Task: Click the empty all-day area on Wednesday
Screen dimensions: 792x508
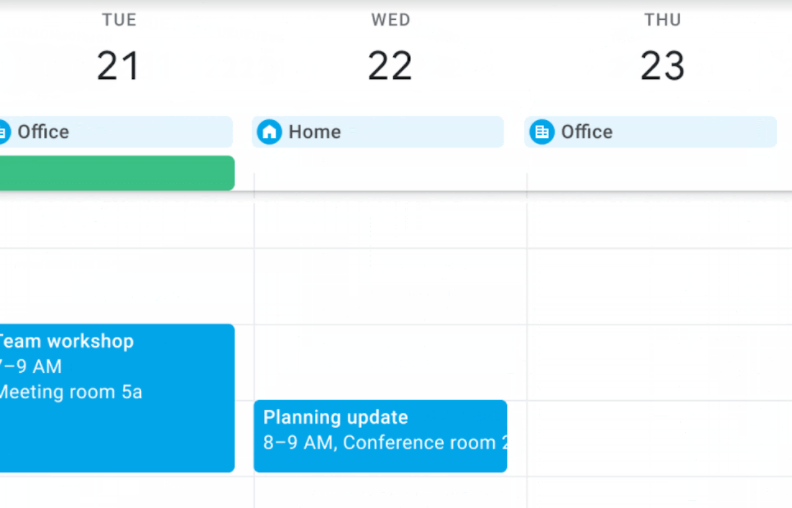Action: pos(390,171)
